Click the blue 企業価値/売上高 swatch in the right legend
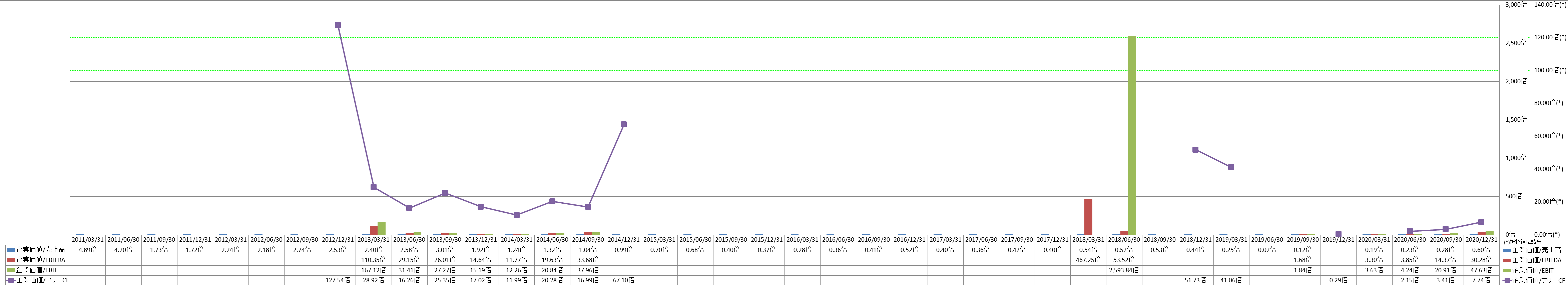Screen dimensions: 1568x286 (1507, 250)
